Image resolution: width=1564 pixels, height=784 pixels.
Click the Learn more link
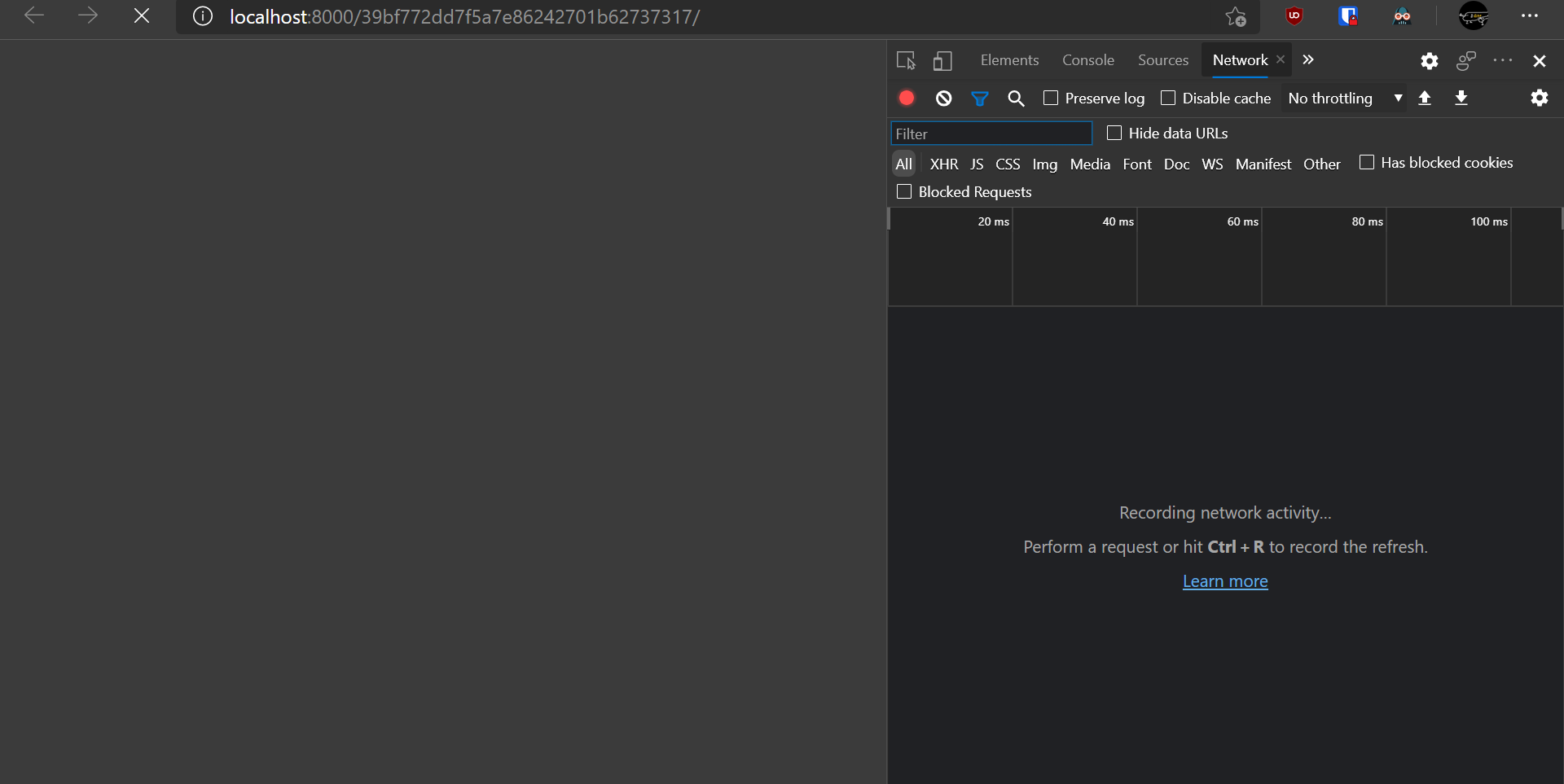click(x=1225, y=580)
